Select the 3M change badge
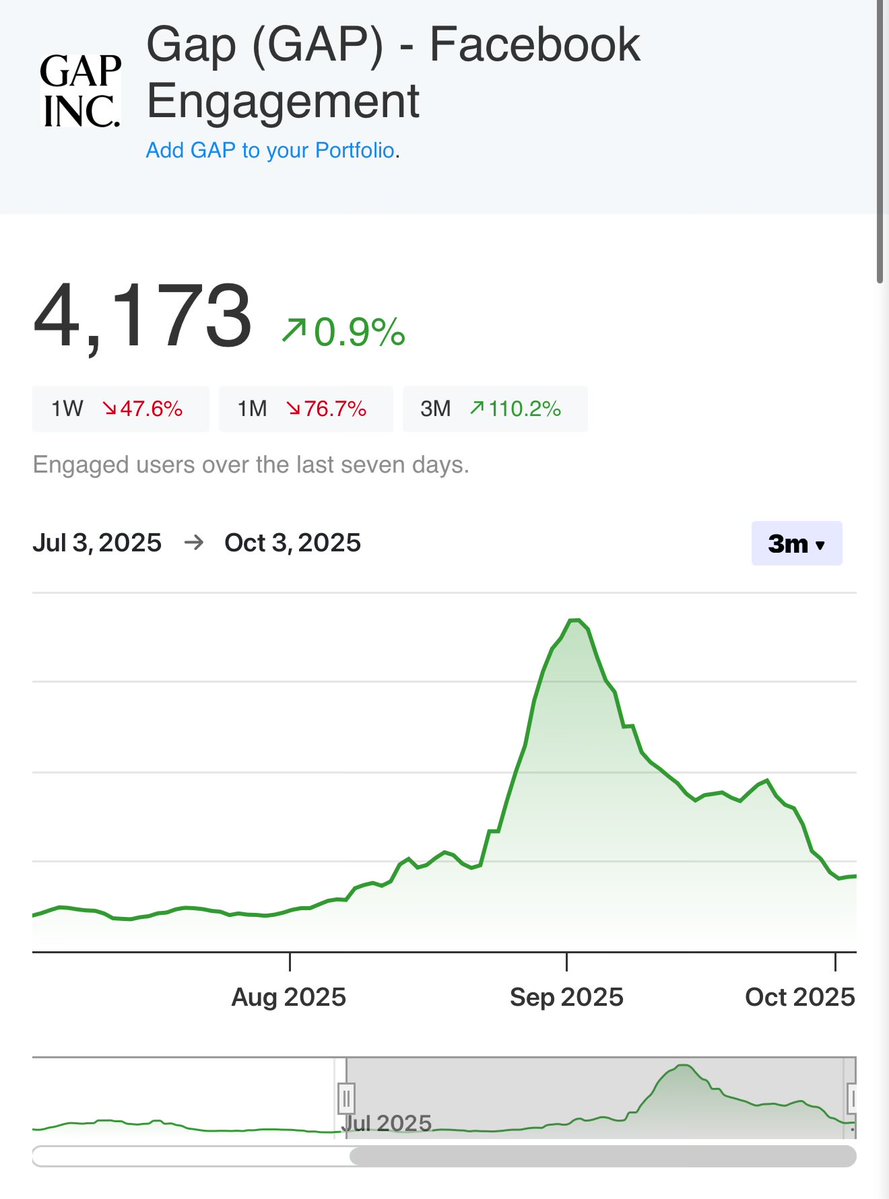Viewport: 889px width, 1199px height. 495,409
